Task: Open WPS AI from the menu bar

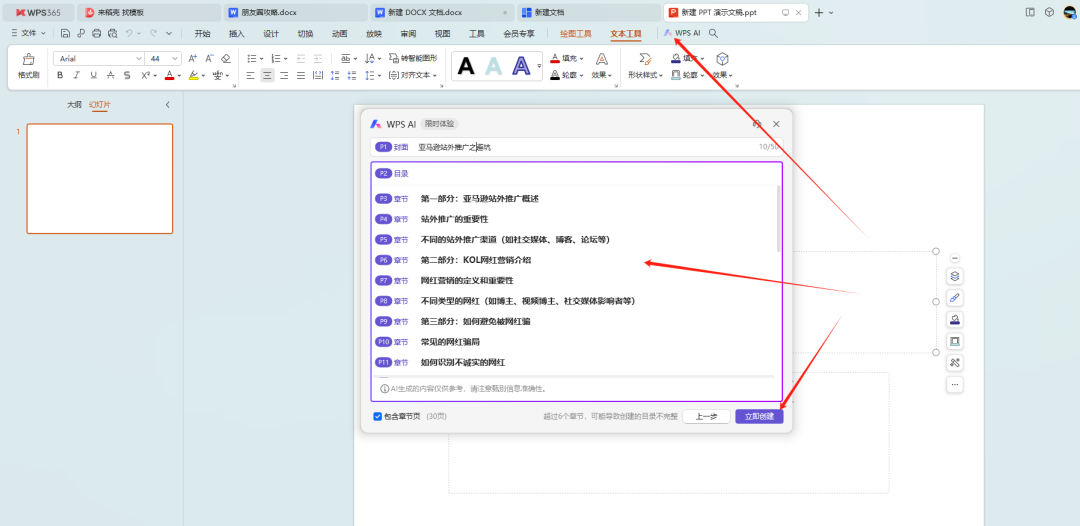Action: point(683,33)
